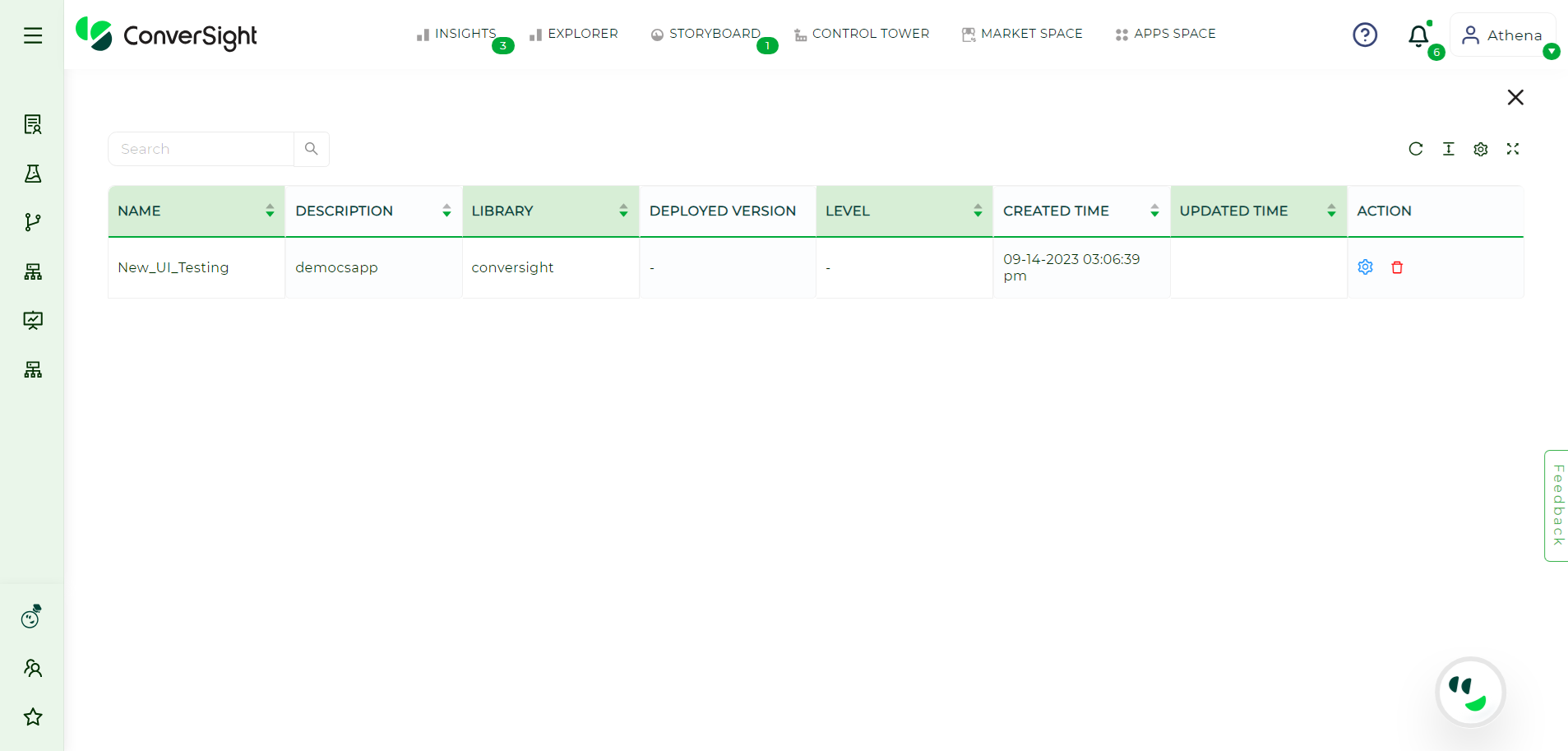Viewport: 1568px width, 751px height.
Task: Refresh the table
Action: coord(1416,149)
